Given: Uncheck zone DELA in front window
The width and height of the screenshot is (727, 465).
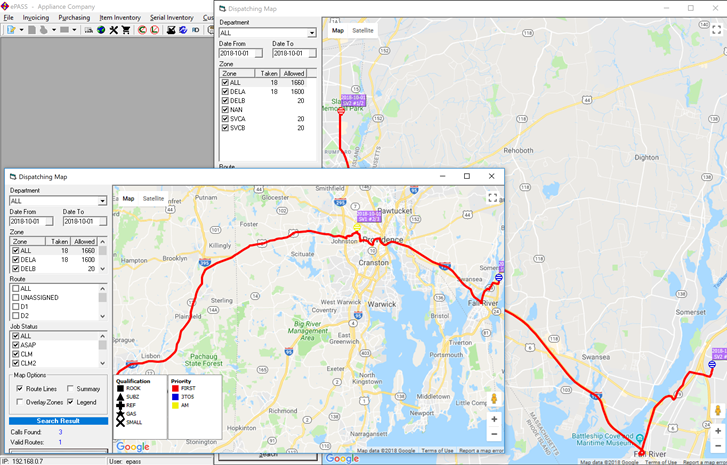Looking at the screenshot, I should [x=16, y=260].
